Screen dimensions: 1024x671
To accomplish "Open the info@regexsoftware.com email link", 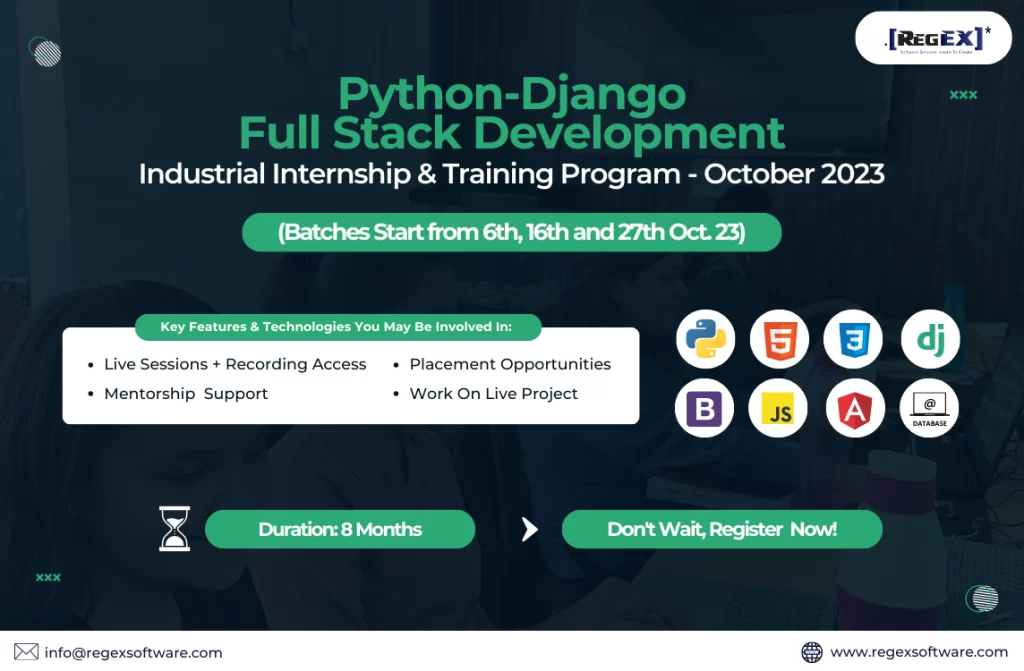I will pyautogui.click(x=133, y=653).
